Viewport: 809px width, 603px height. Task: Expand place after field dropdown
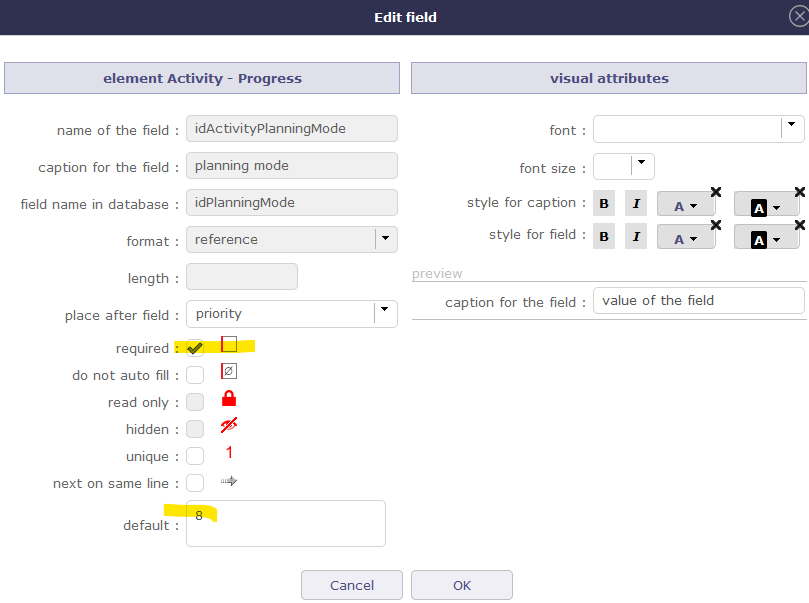[x=385, y=313]
